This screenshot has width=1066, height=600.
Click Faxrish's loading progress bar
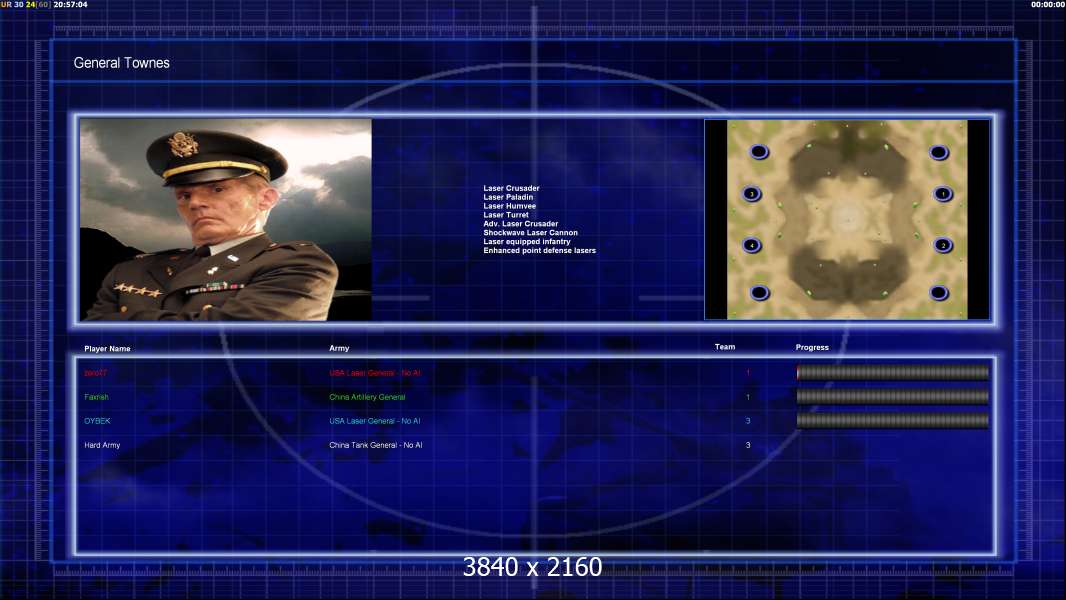tap(893, 397)
